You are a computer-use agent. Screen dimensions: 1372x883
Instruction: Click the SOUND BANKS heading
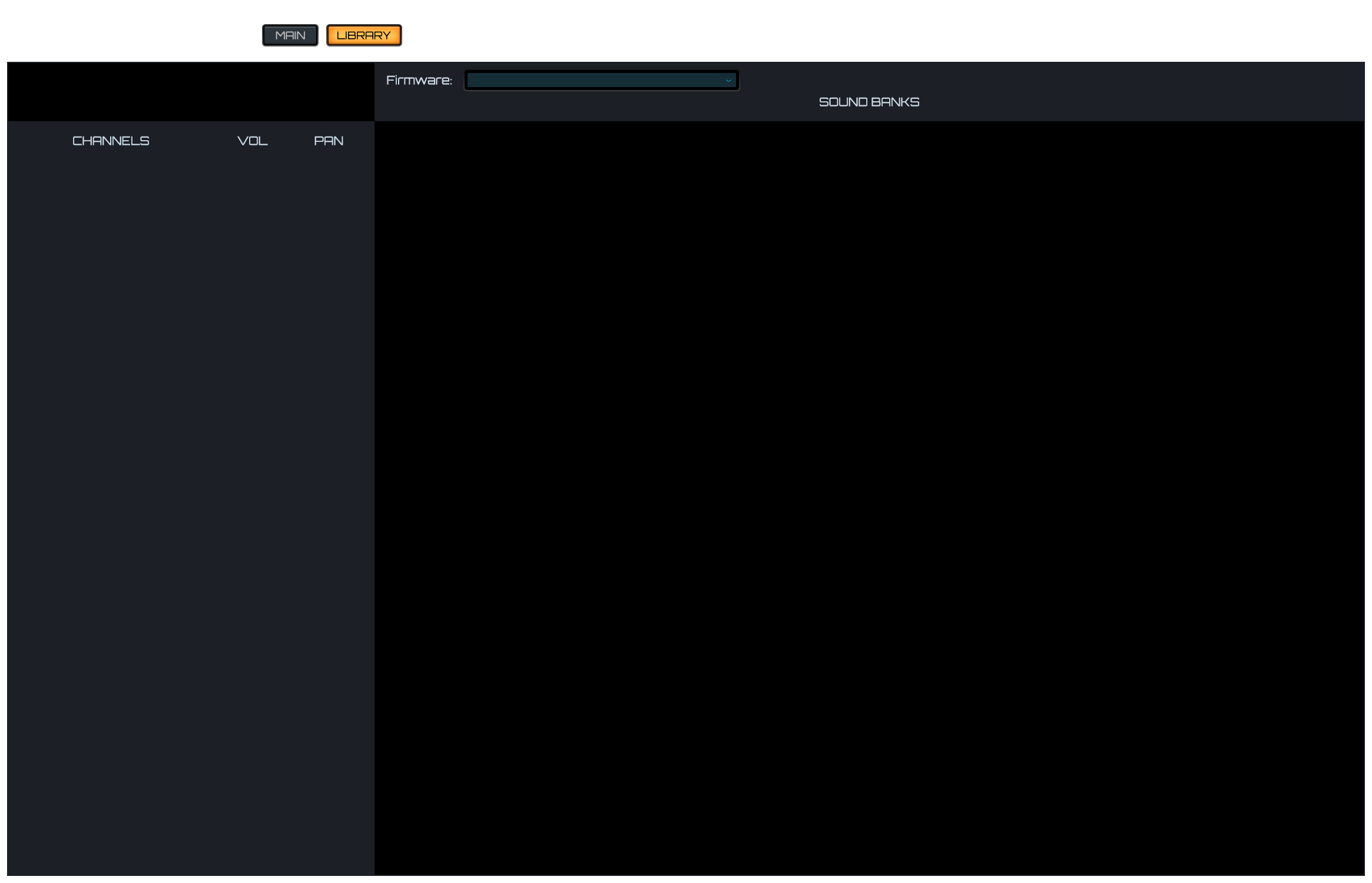869,102
